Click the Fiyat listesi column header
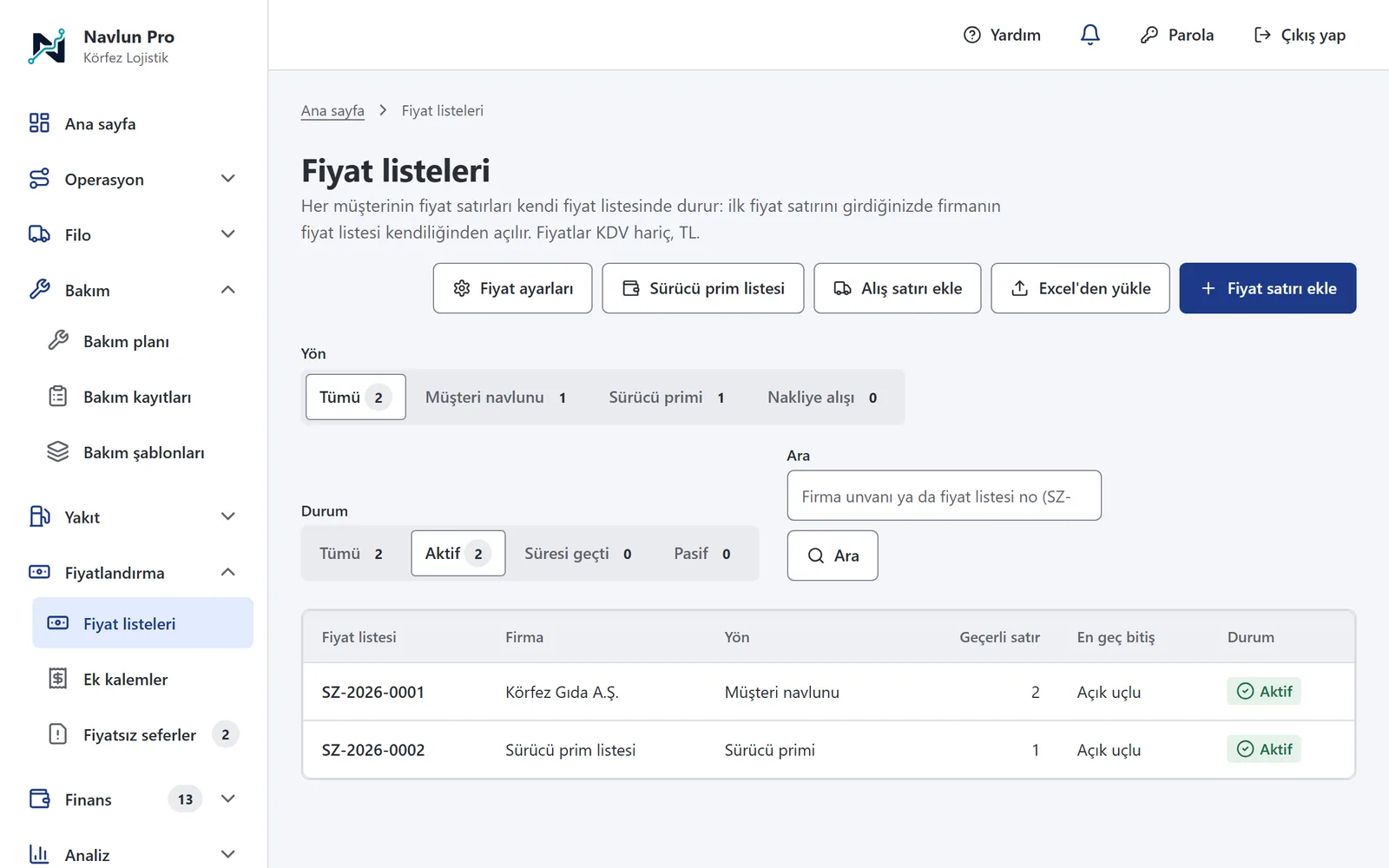The width and height of the screenshot is (1389, 868). coord(359,637)
